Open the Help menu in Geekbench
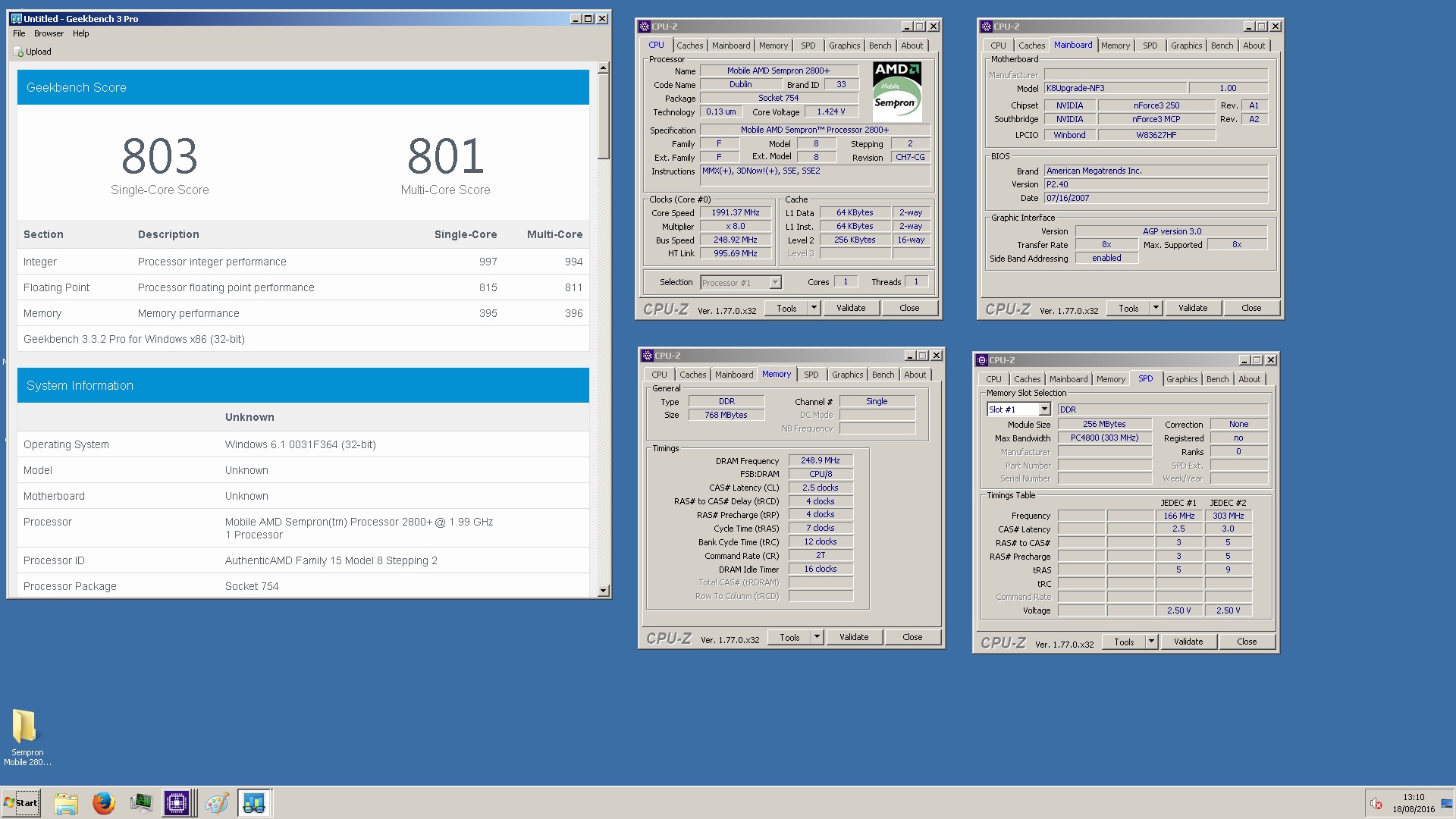Screen dimensions: 1456x819 click(x=81, y=33)
